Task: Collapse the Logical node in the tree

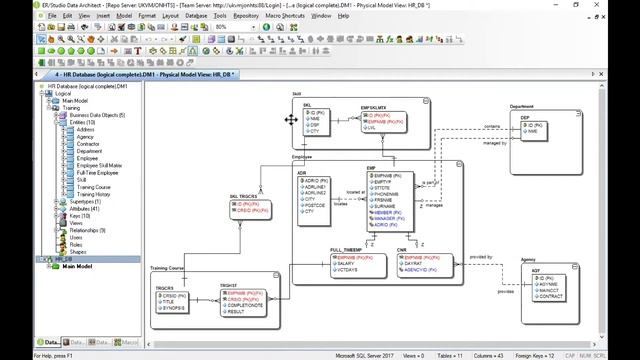Action: pos(42,93)
